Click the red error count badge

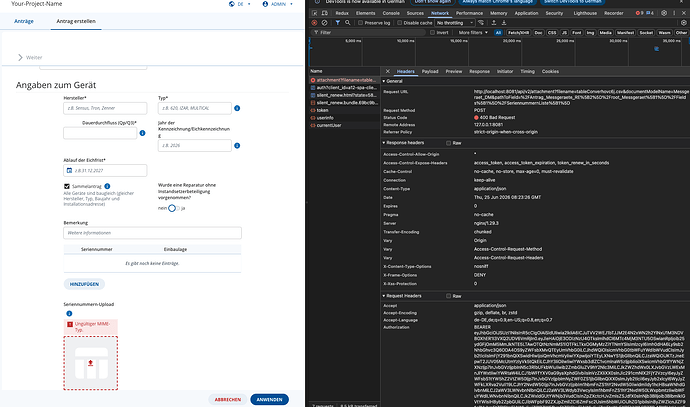click(x=639, y=13)
